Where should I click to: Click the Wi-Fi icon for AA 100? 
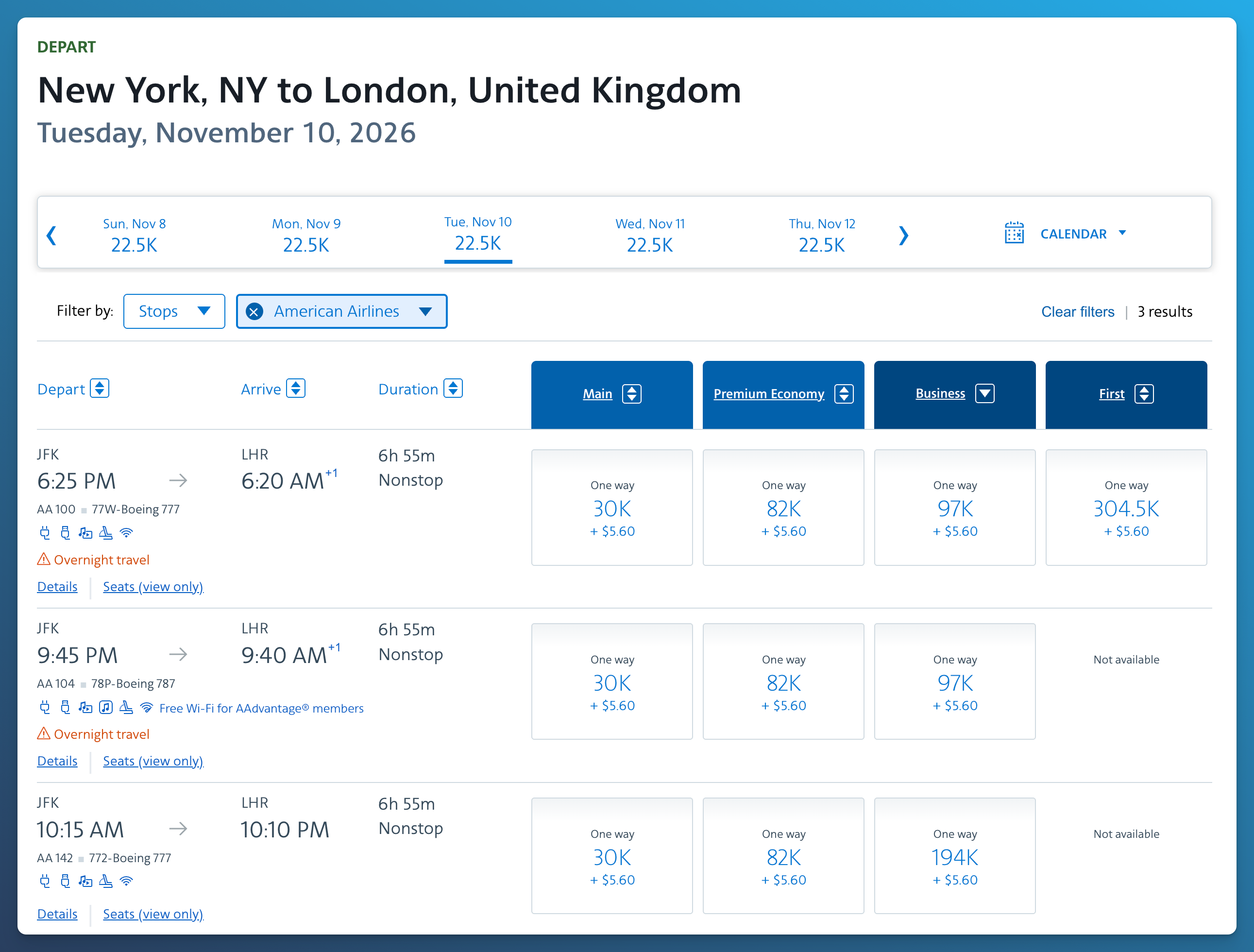[126, 532]
